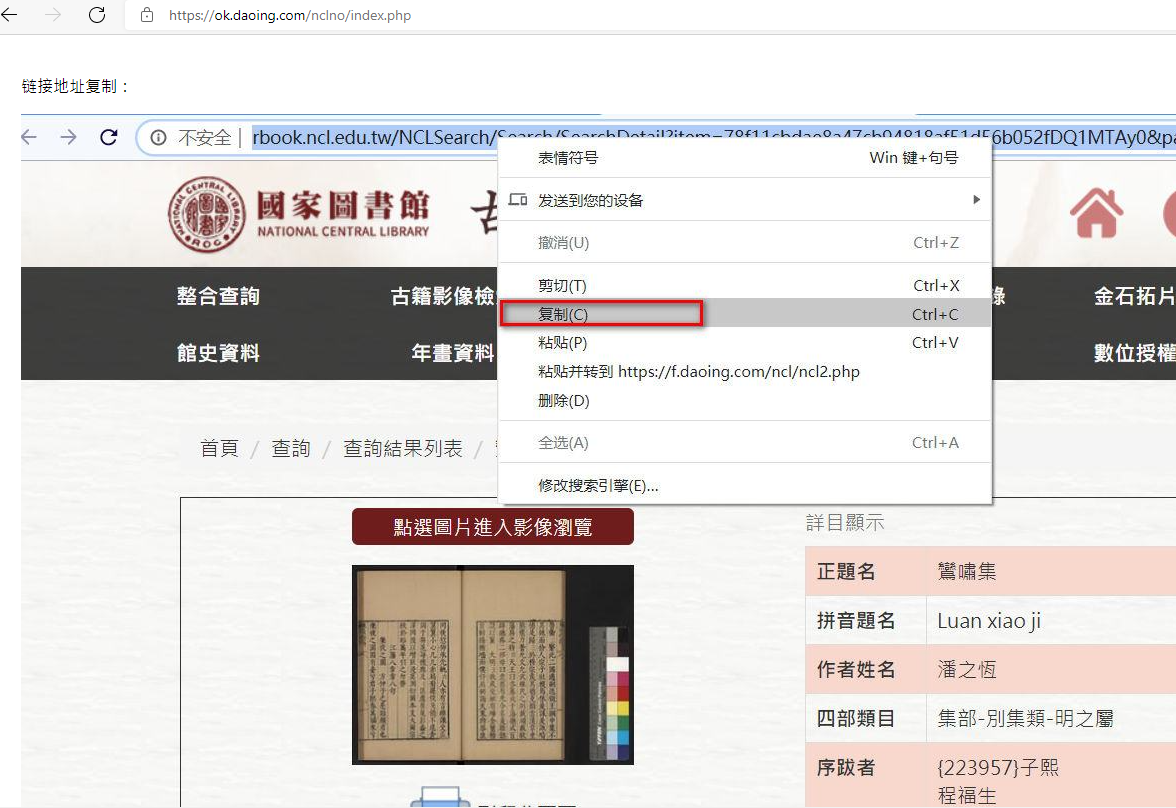This screenshot has height=808, width=1176.
Task: Click the device icon beside 发送到您的设备
Action: (518, 200)
